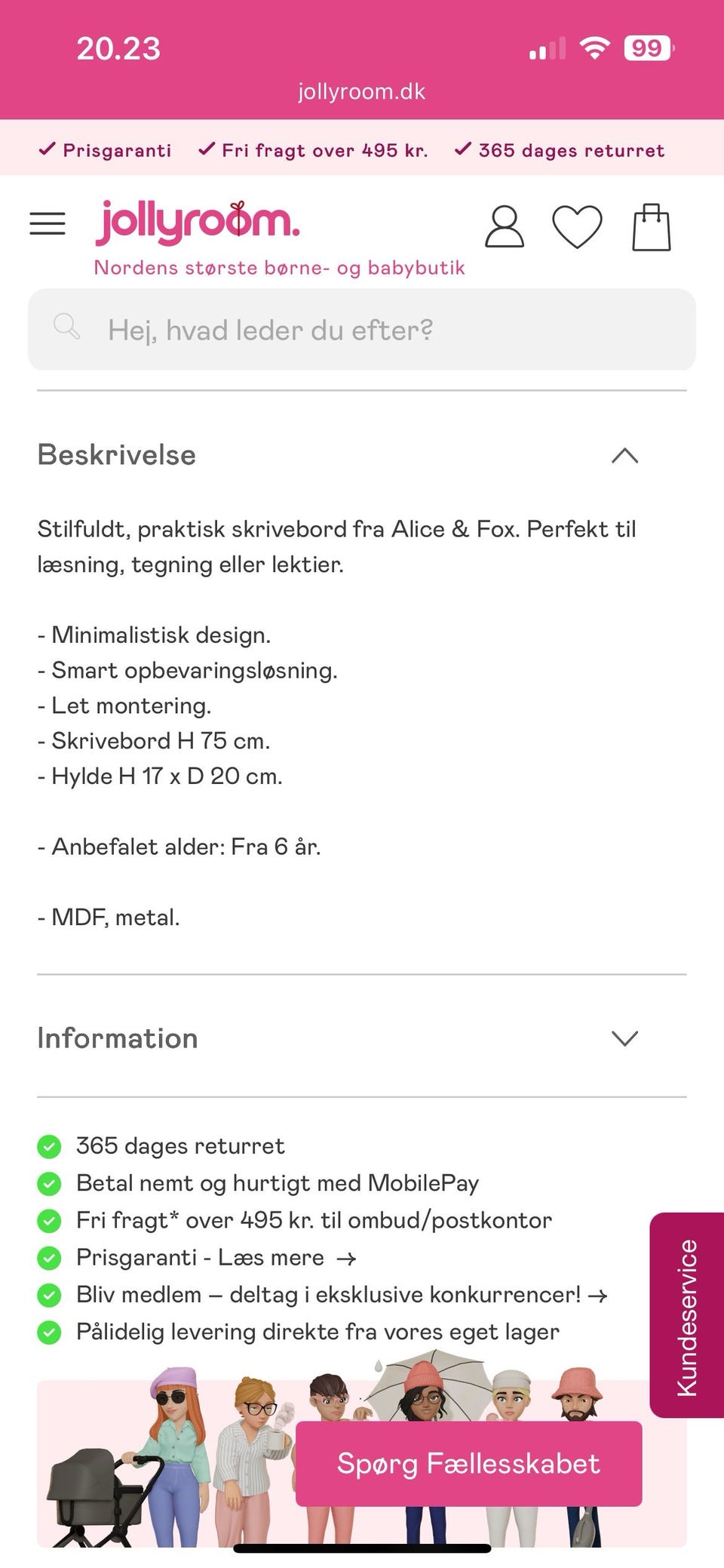Tap the Information section heading
This screenshot has height=1568, width=724.
tap(118, 1038)
